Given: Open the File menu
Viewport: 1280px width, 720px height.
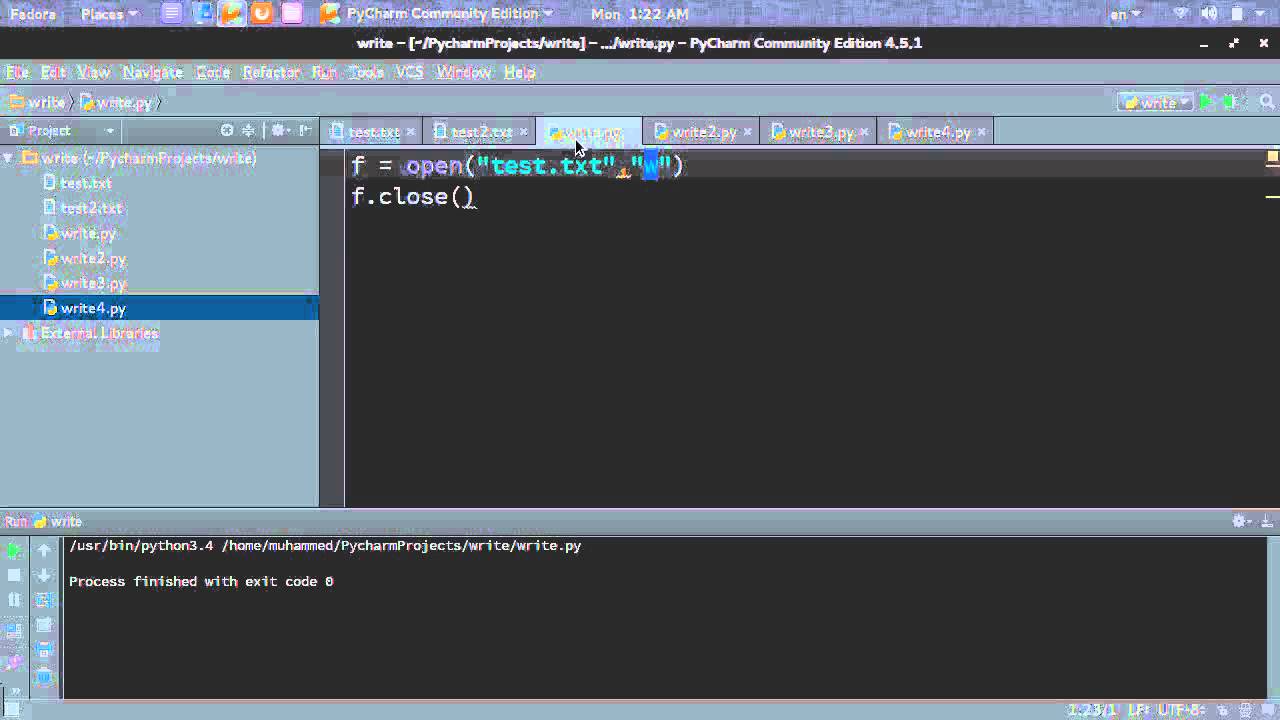Looking at the screenshot, I should click(17, 72).
